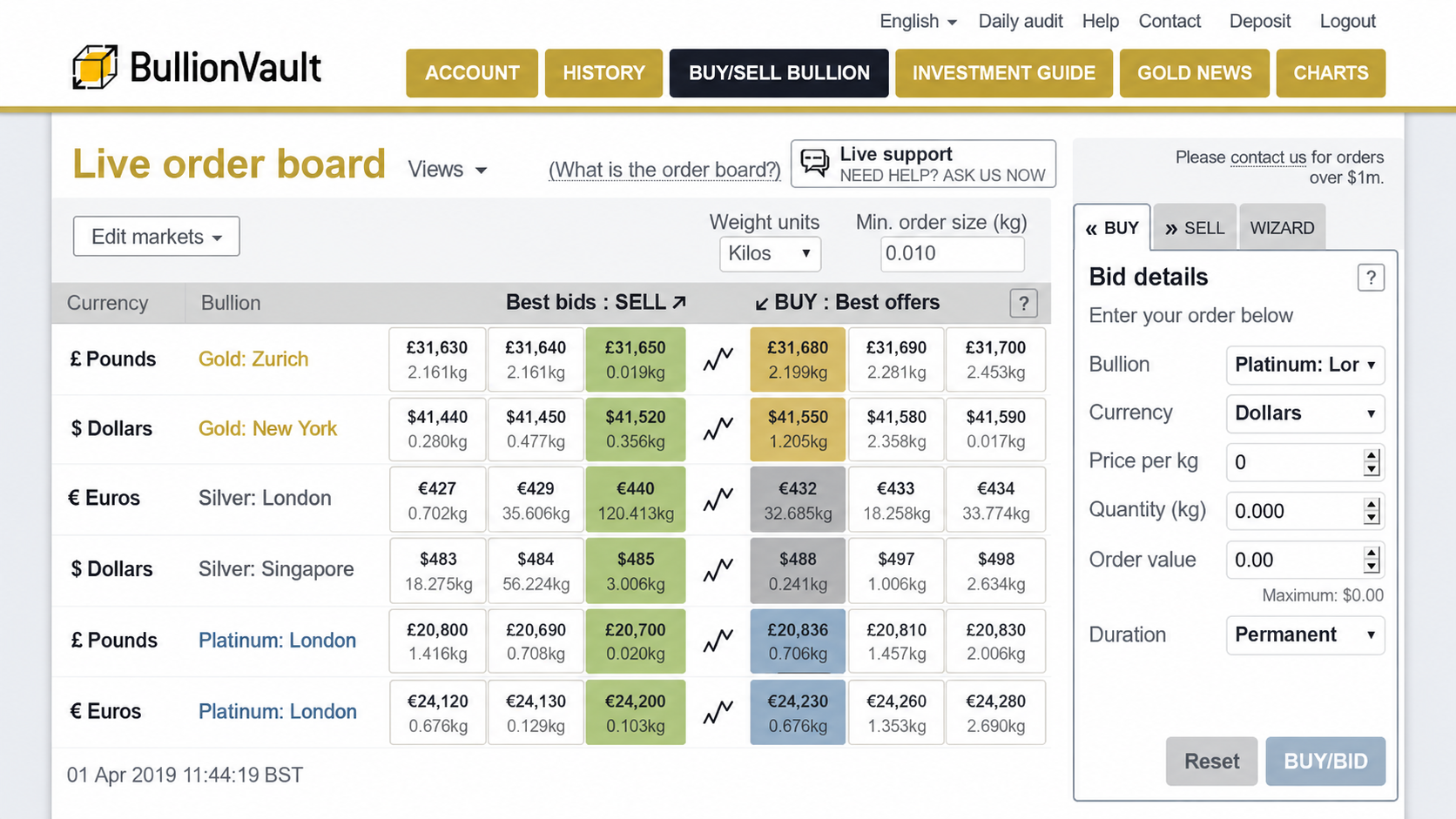Click the Live support chat bubble icon
The width and height of the screenshot is (1456, 819).
(x=815, y=163)
